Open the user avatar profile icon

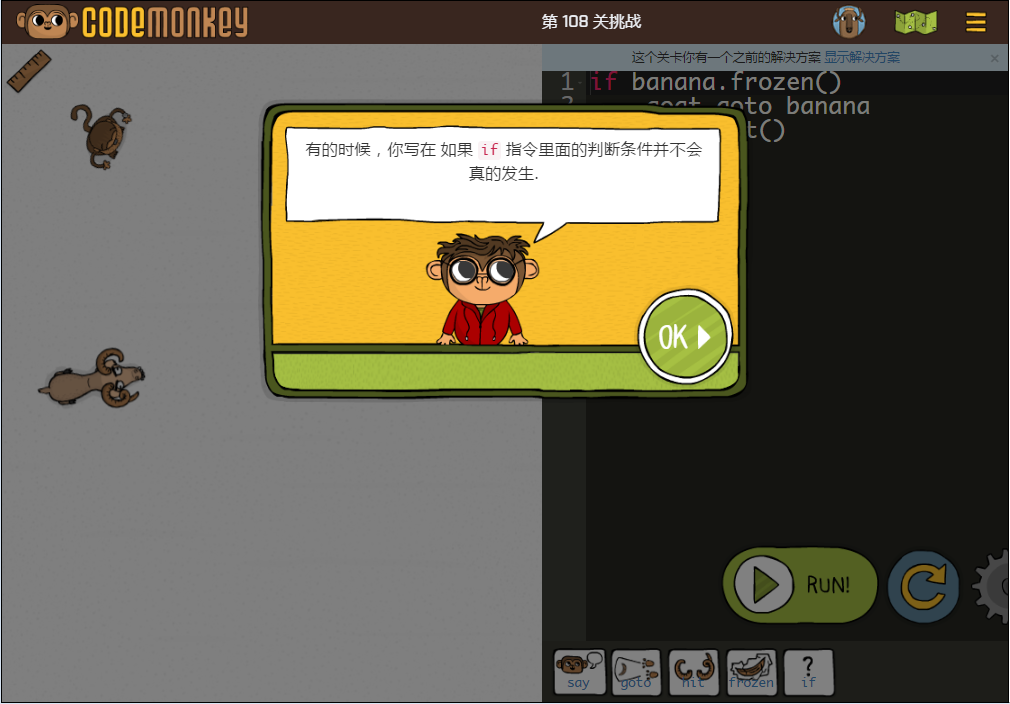(x=848, y=22)
